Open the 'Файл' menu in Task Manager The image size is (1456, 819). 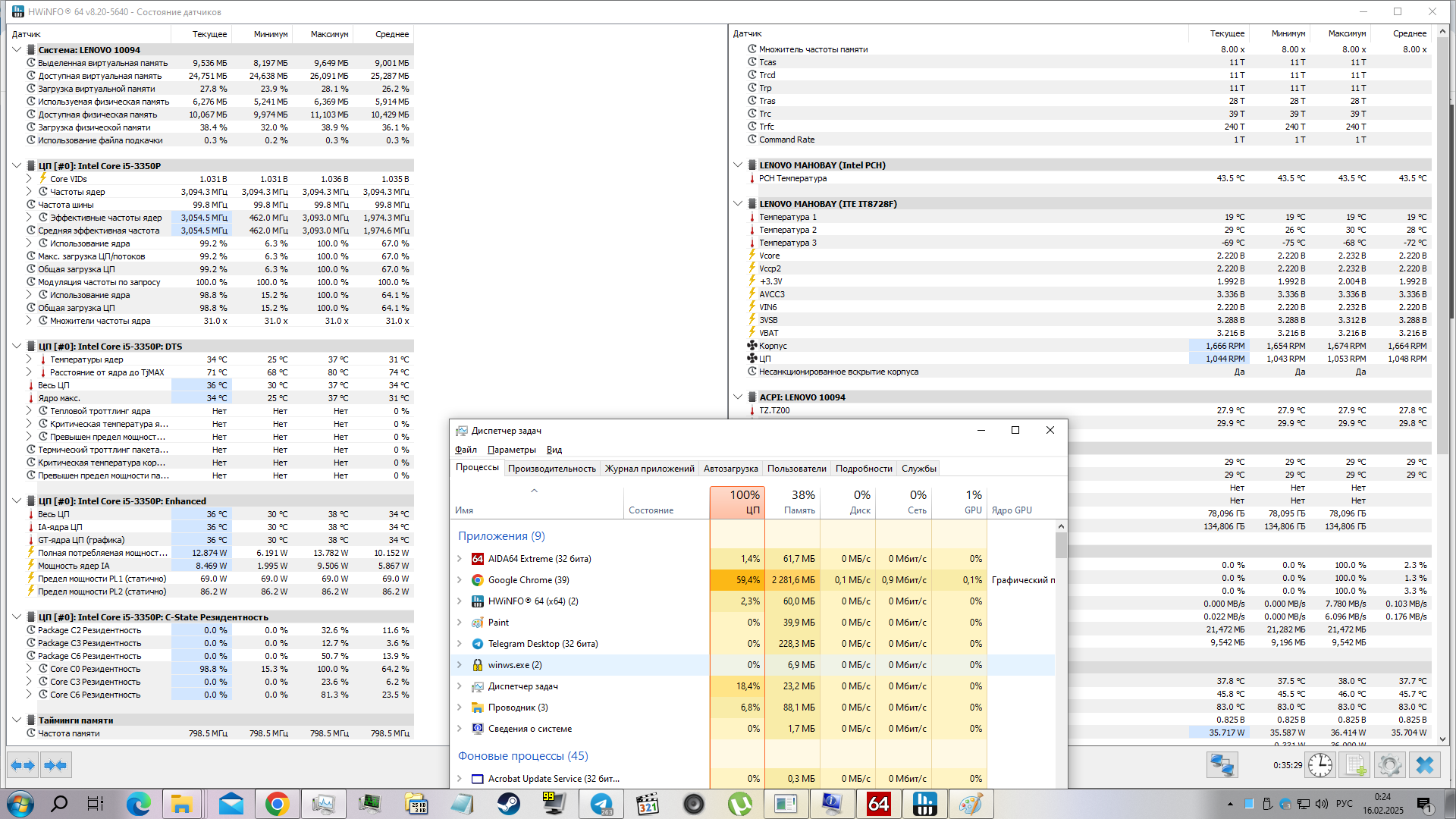pos(466,450)
